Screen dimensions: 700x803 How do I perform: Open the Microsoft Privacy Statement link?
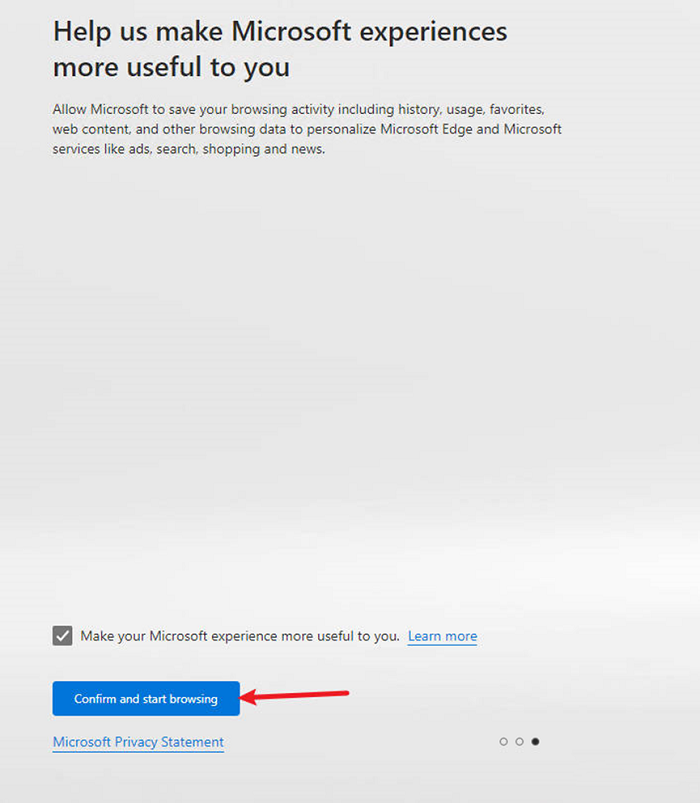(138, 742)
